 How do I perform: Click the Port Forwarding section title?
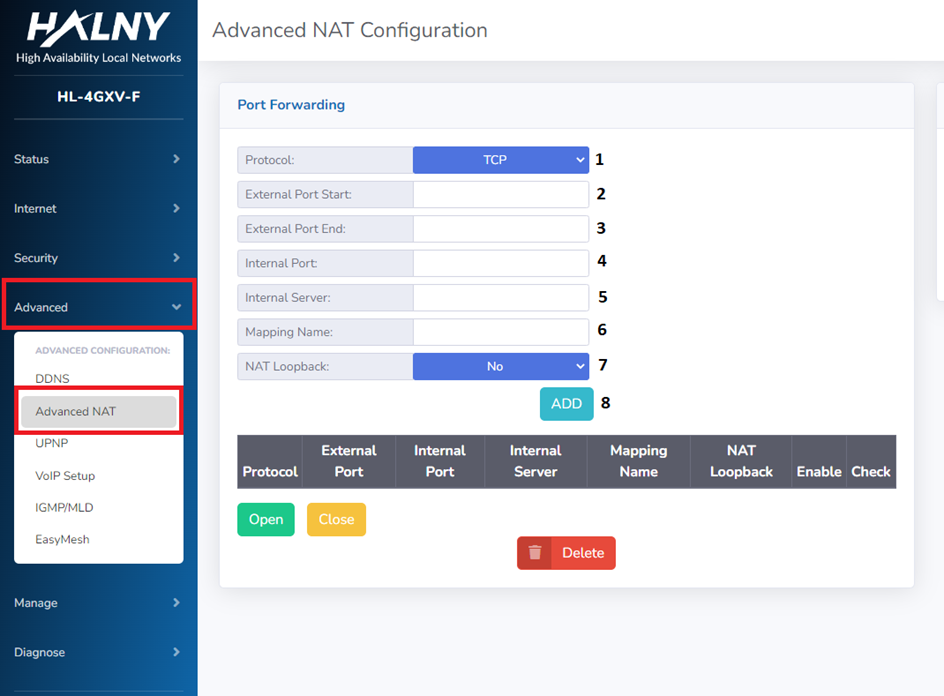click(x=291, y=105)
